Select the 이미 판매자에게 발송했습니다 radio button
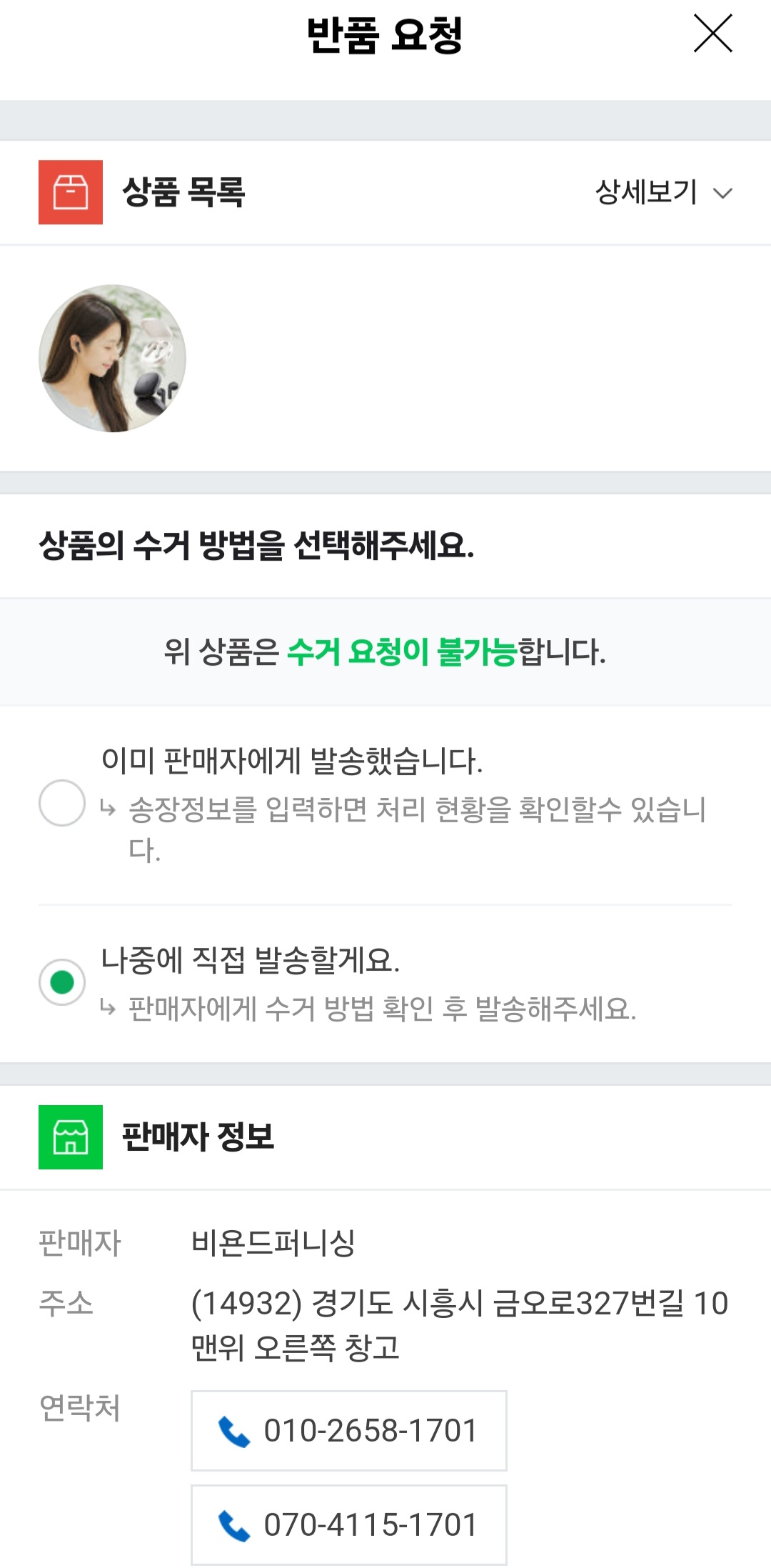The width and height of the screenshot is (771, 1568). [62, 803]
